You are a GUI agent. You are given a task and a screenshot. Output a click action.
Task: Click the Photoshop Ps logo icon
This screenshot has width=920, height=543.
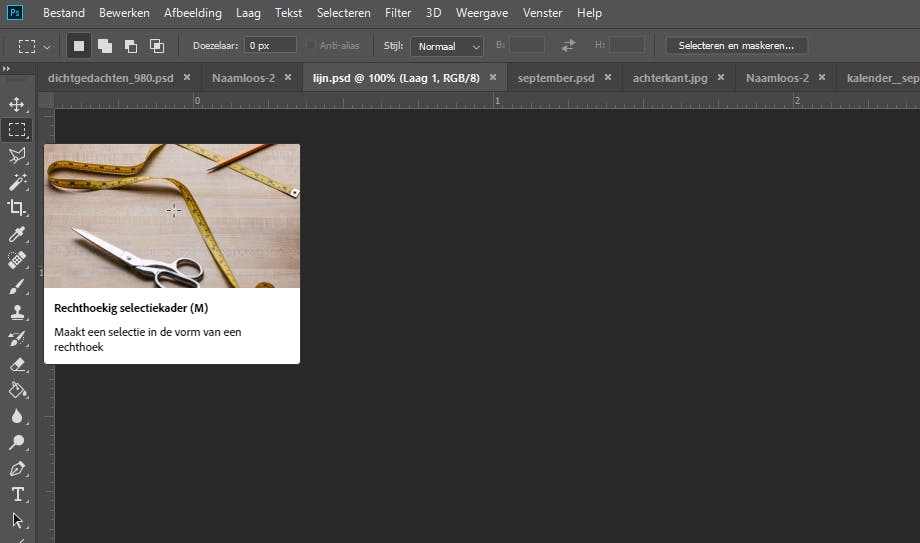(15, 12)
